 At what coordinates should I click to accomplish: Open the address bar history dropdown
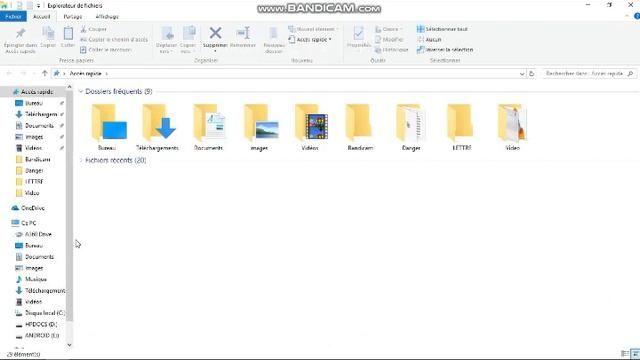(x=522, y=73)
